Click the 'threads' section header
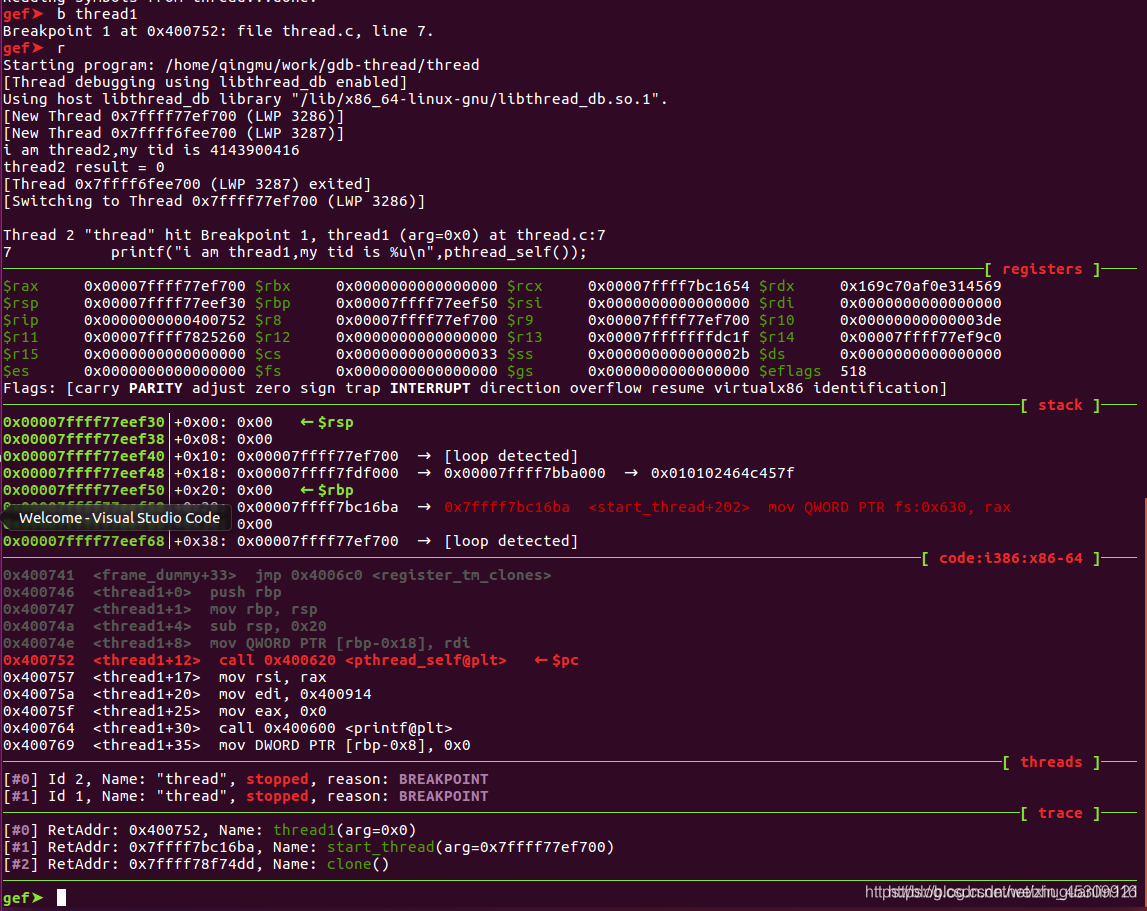Viewport: 1147px width, 911px height. (x=1051, y=762)
